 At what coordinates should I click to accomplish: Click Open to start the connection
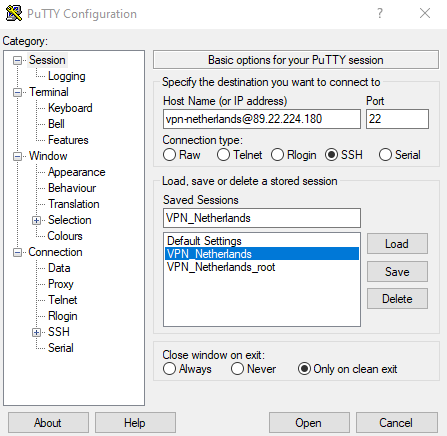[309, 423]
